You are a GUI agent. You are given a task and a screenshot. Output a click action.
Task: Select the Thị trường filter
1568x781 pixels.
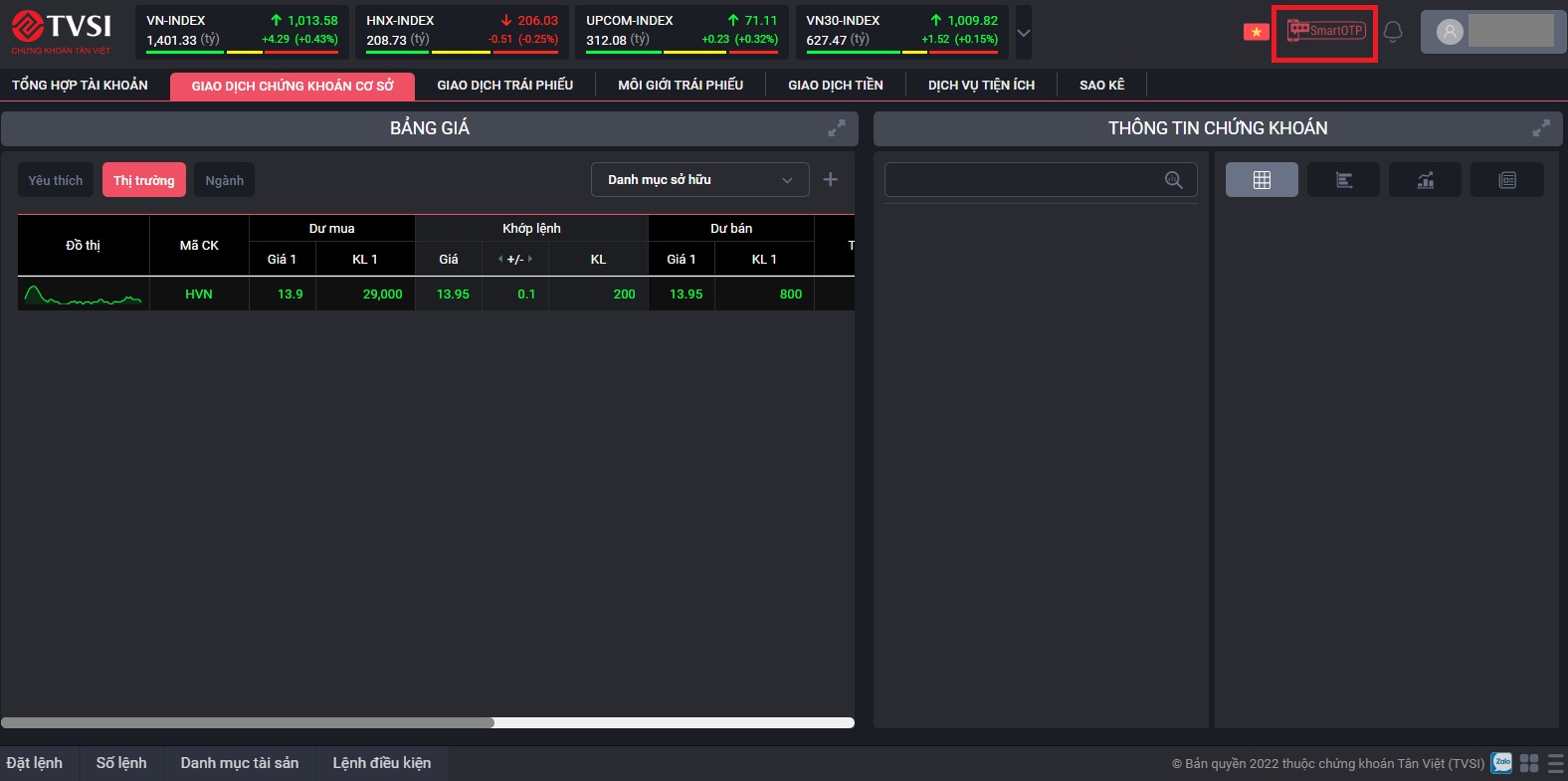click(x=143, y=180)
